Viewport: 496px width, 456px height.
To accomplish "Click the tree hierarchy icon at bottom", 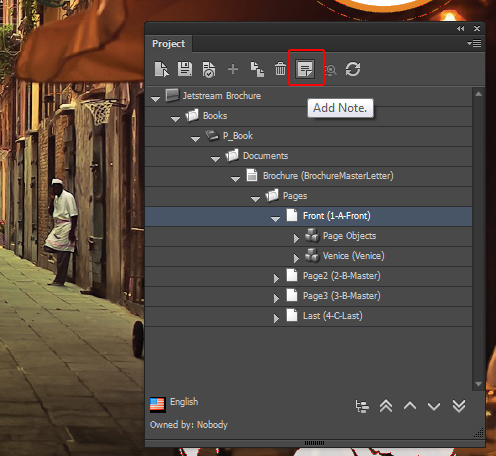I will [x=362, y=406].
